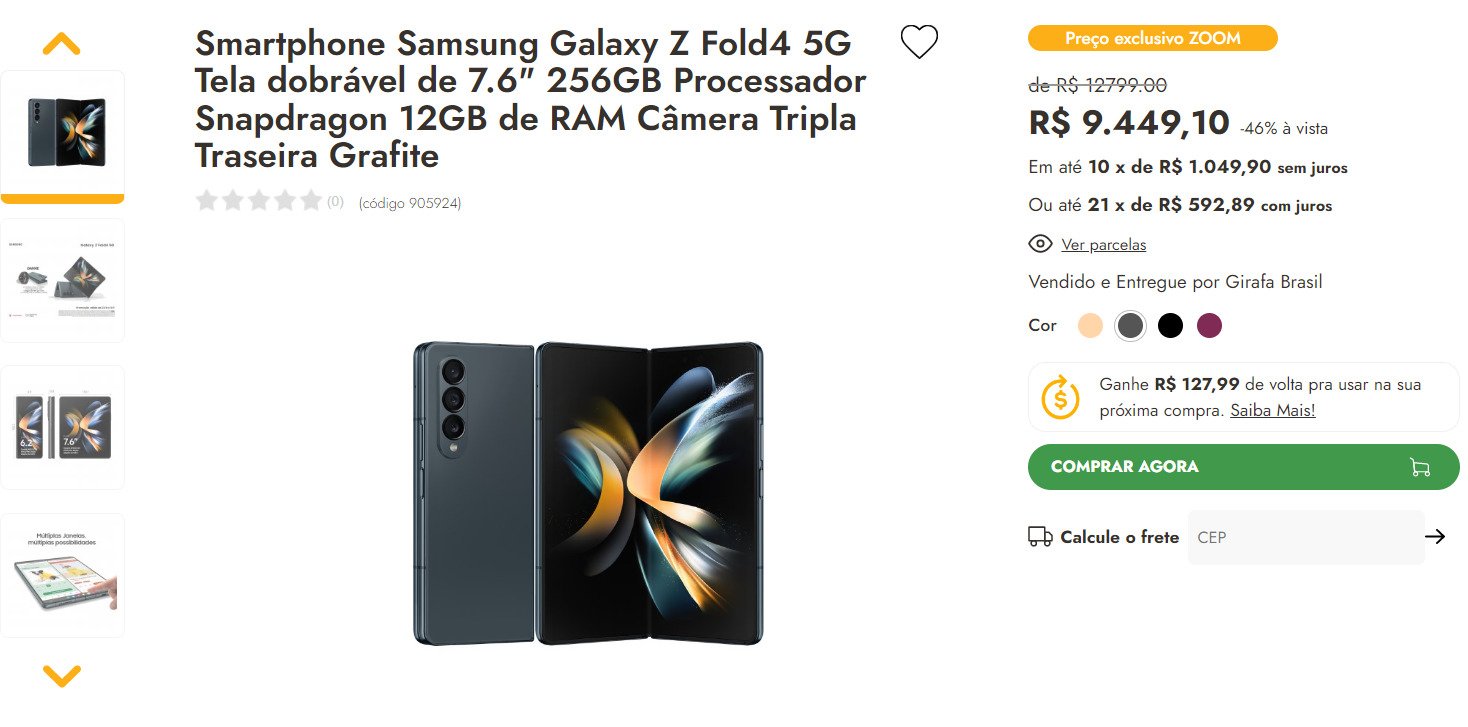1468x727 pixels.
Task: Click the Comprar Agora button
Action: tap(1244, 467)
